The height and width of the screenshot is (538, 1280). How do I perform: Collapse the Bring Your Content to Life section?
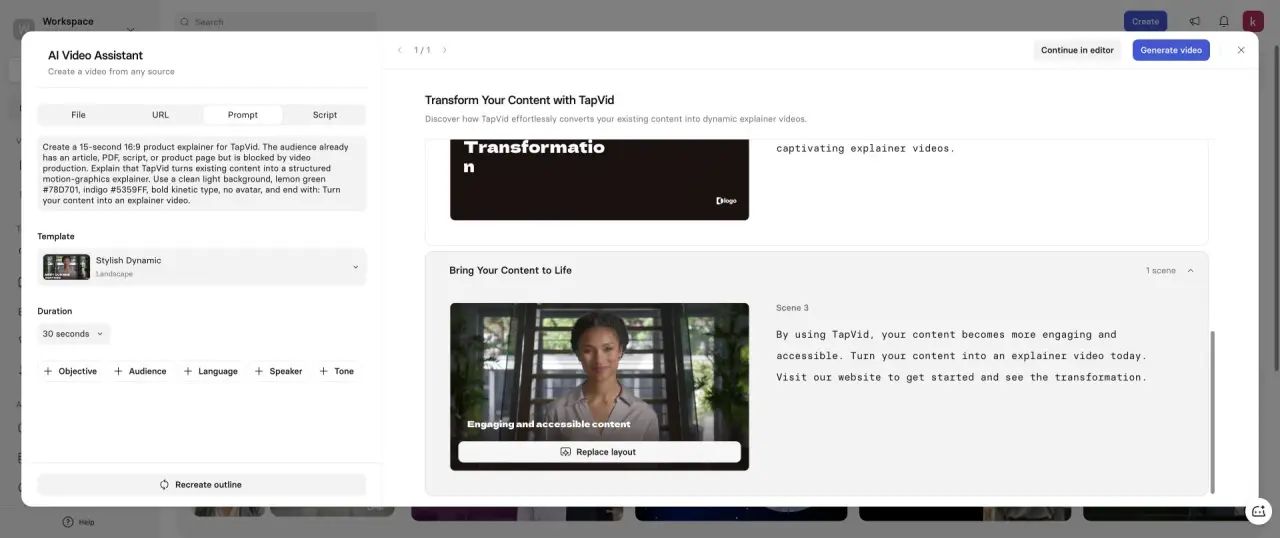[x=1190, y=271]
